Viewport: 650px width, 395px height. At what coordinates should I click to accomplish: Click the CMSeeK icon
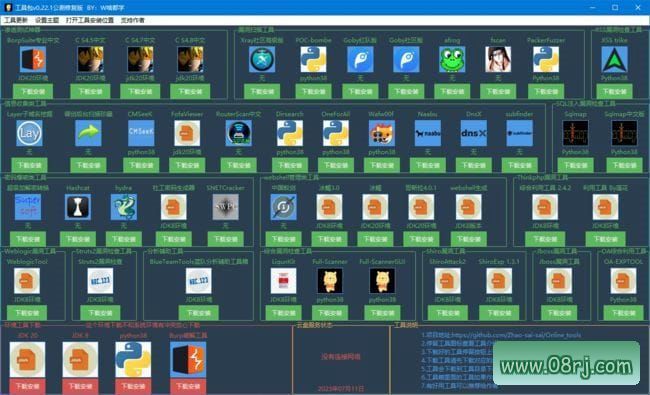click(x=141, y=133)
